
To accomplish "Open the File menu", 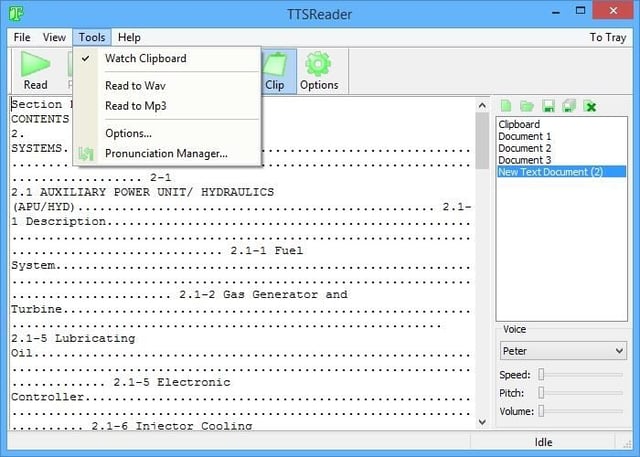I will 22,38.
